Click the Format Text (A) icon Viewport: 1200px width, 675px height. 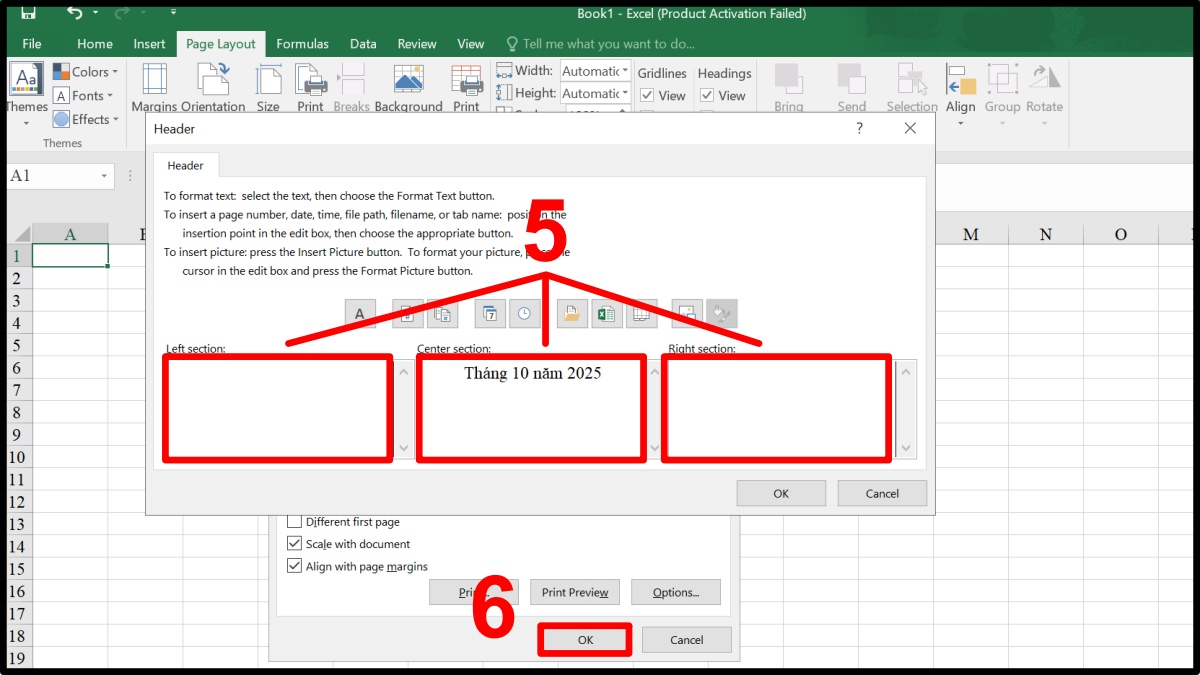coord(360,313)
